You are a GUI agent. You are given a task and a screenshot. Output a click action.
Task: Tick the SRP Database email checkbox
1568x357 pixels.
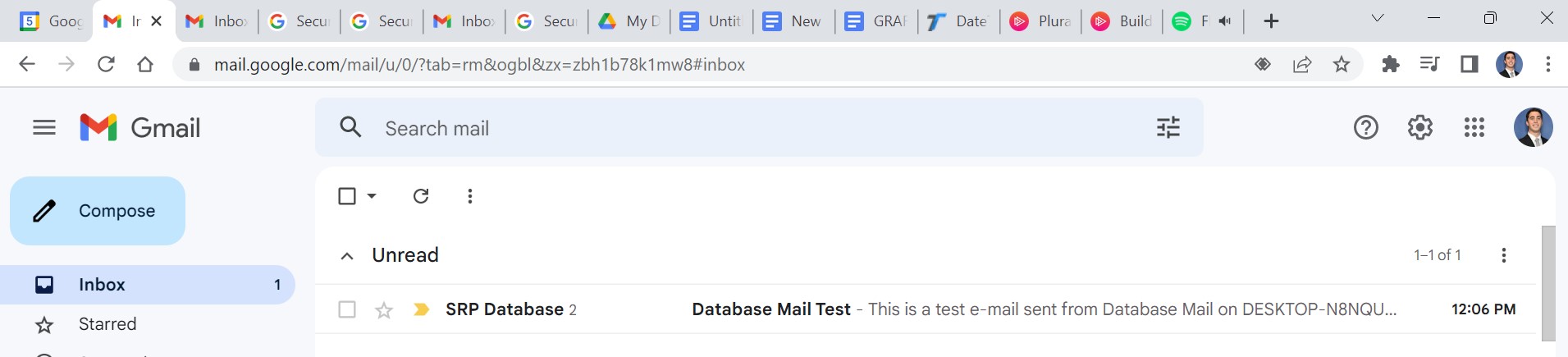(347, 309)
